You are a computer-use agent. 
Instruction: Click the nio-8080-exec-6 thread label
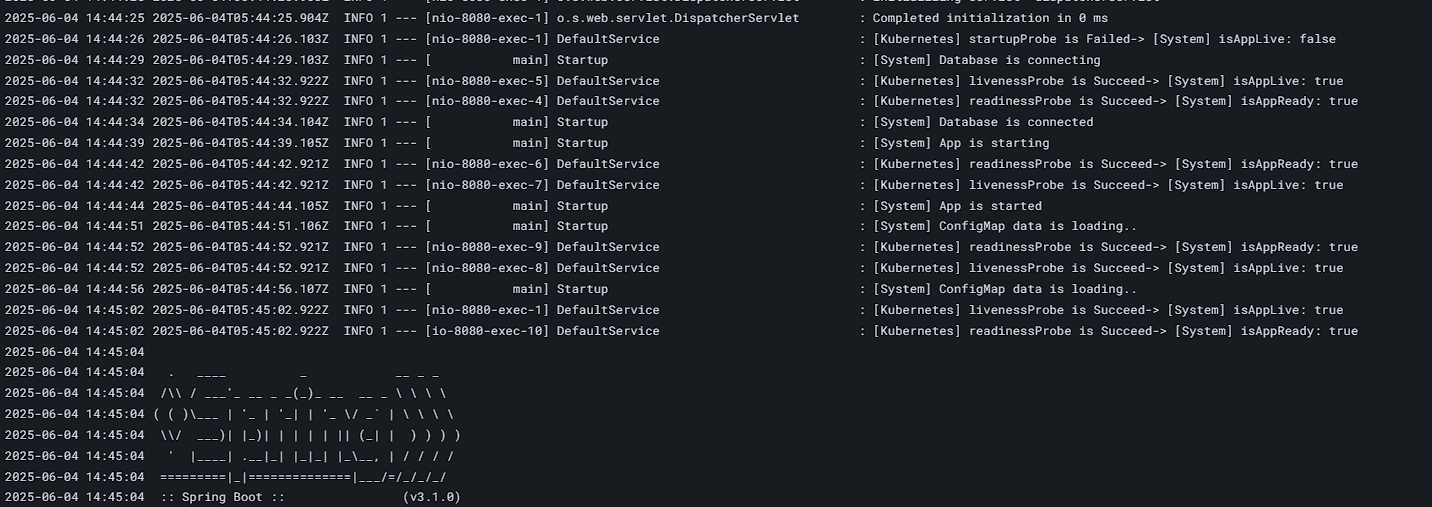487,164
